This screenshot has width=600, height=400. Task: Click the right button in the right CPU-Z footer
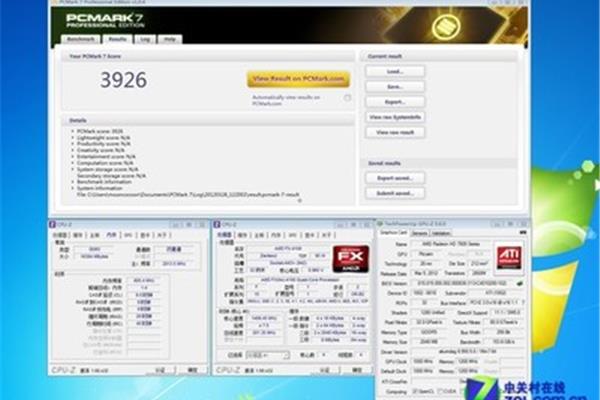click(x=357, y=370)
